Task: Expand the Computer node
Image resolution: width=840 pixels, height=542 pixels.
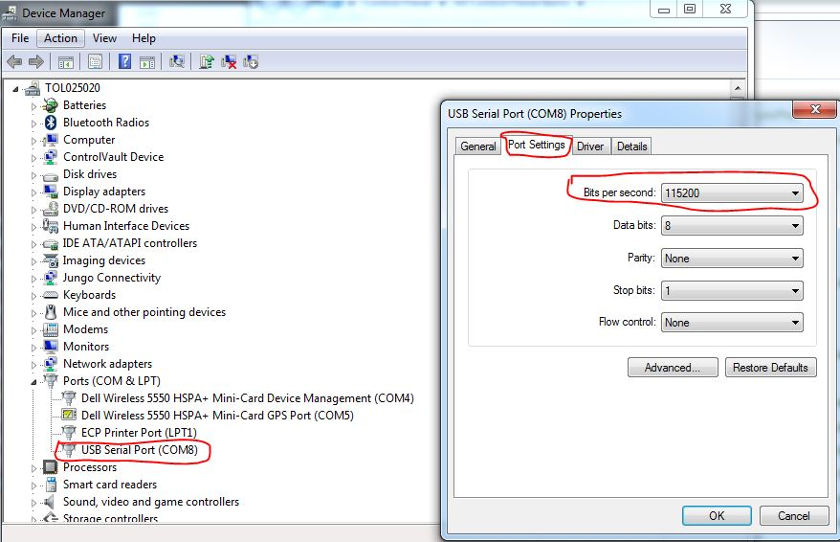Action: click(34, 141)
